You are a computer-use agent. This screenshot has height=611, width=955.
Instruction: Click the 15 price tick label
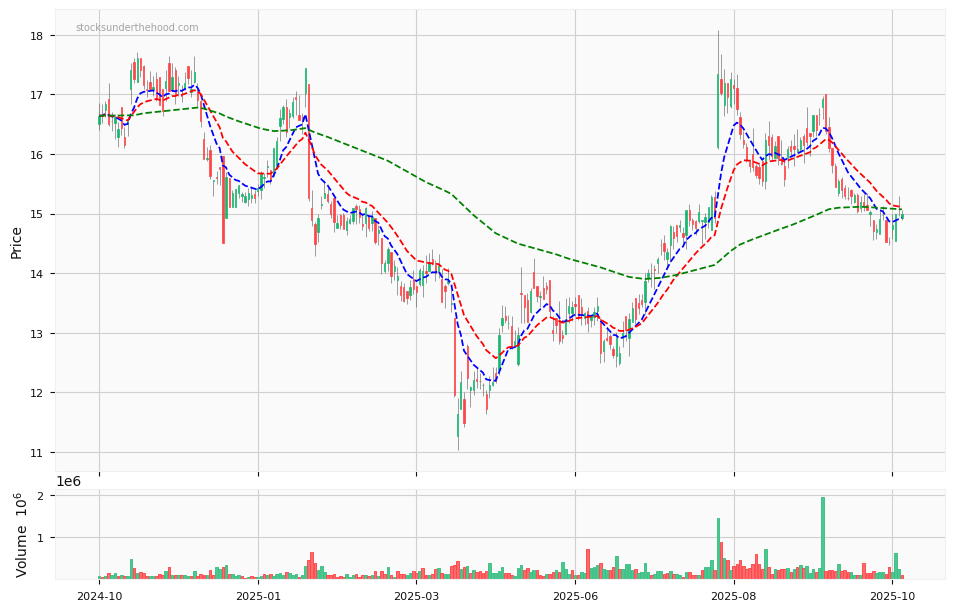pyautogui.click(x=37, y=215)
